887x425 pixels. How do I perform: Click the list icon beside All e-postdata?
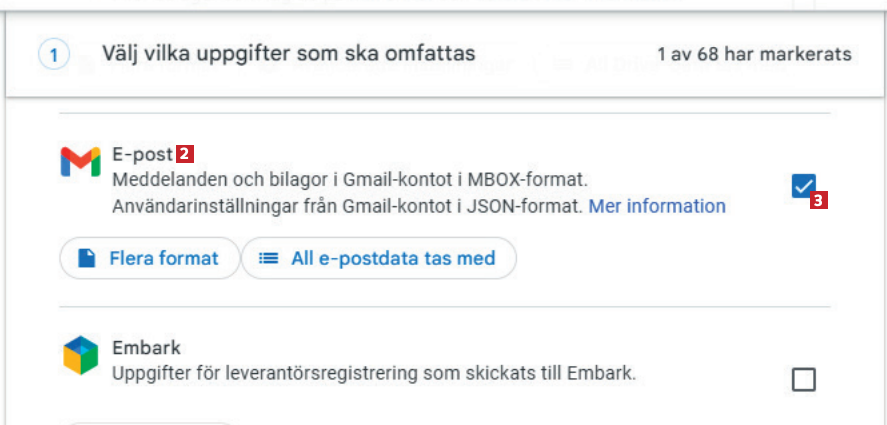[x=268, y=259]
